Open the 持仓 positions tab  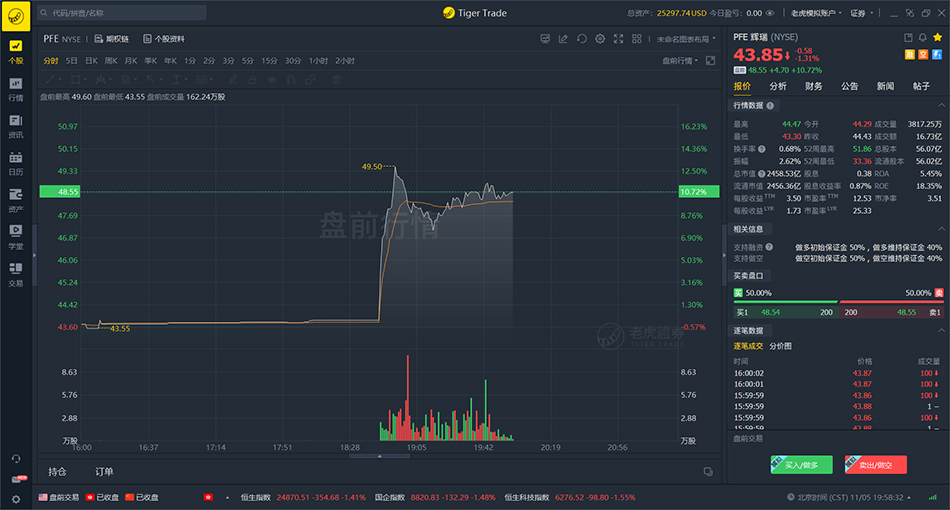coord(58,471)
